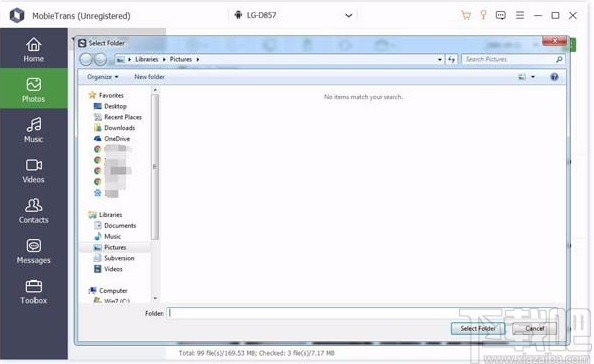
Task: Click Pictures in the address breadcrumb
Action: pos(181,59)
